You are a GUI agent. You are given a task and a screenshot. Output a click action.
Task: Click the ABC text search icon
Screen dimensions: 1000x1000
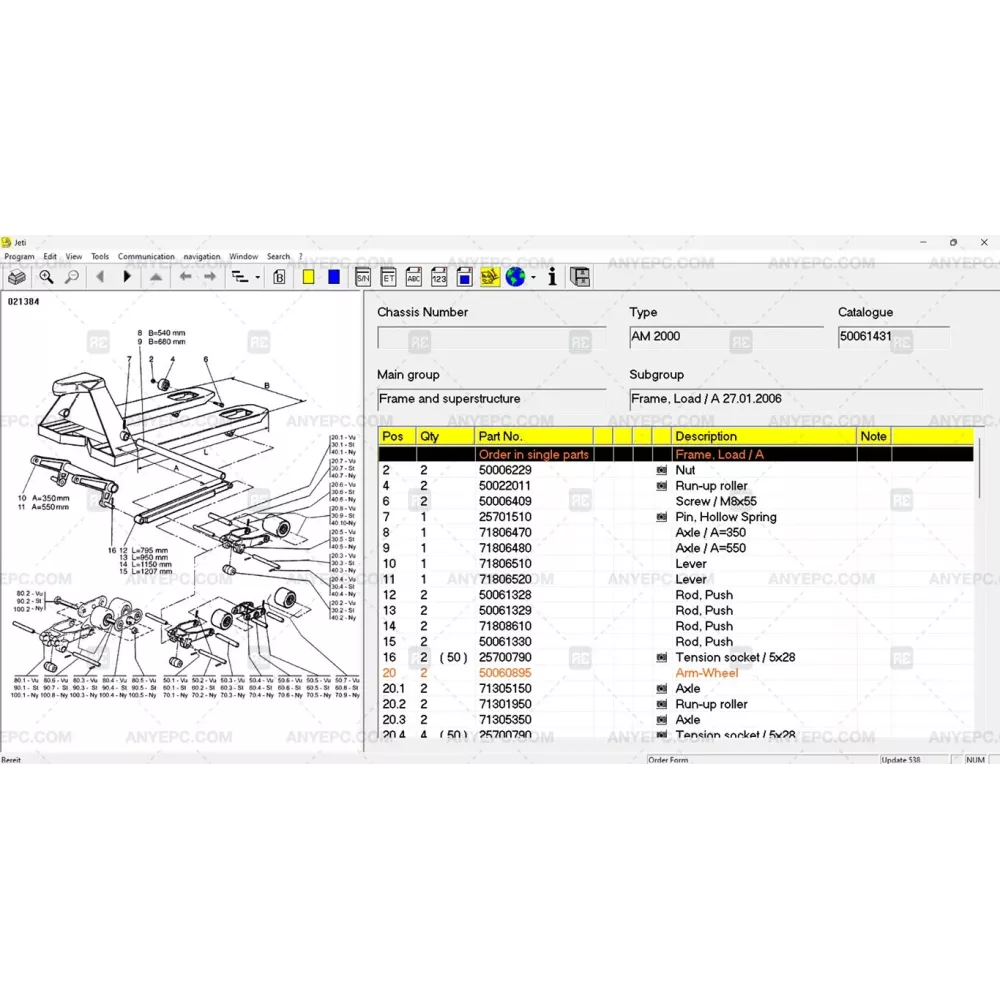pos(413,277)
